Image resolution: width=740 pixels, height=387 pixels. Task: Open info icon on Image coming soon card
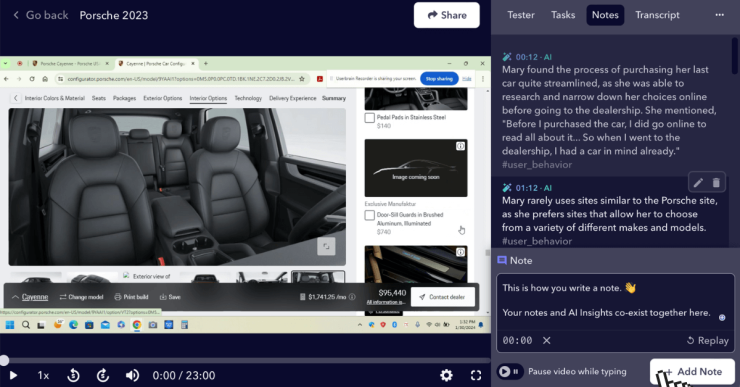click(x=460, y=146)
